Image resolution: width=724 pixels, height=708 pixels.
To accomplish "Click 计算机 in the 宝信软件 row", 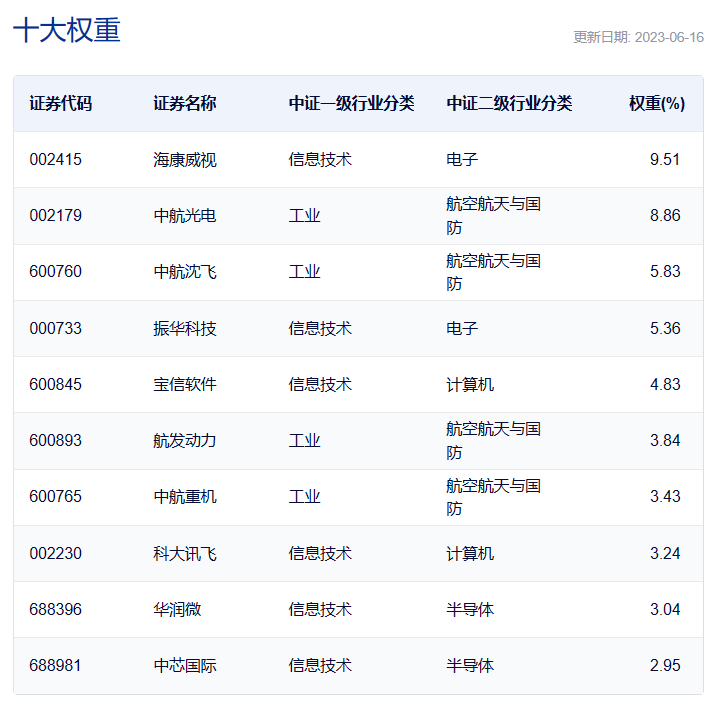I will (470, 384).
